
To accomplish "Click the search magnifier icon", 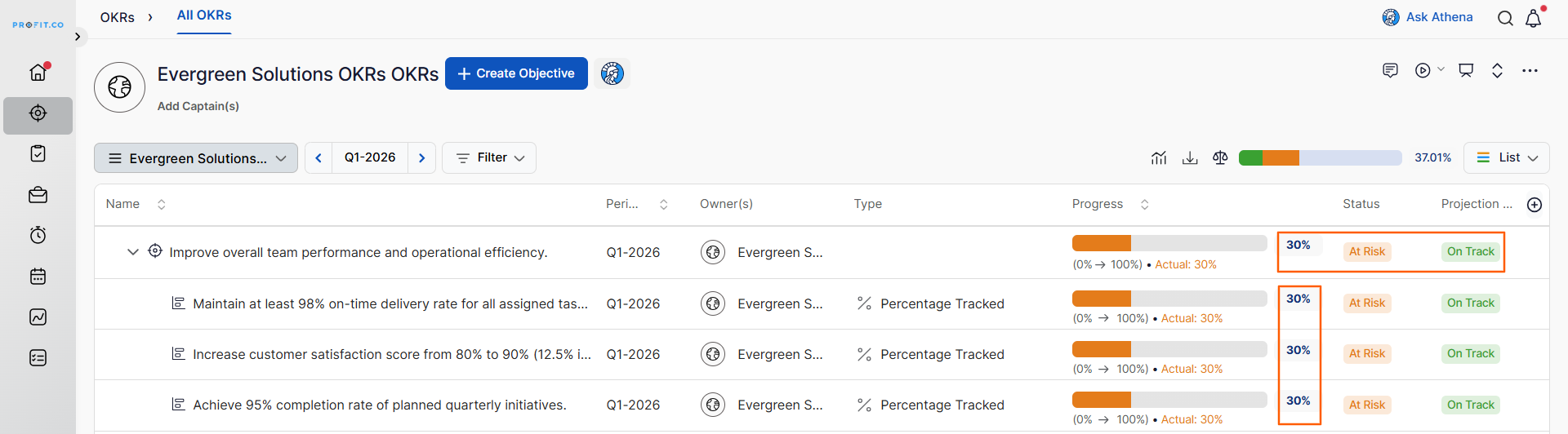I will (x=1504, y=18).
